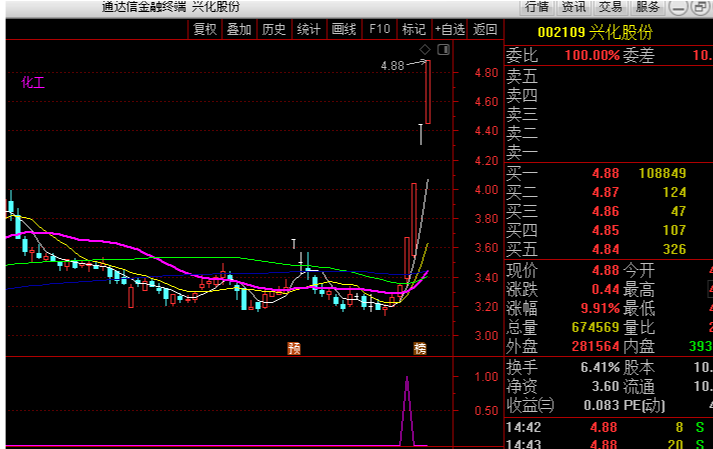Open the 服务 service menu
Image resolution: width=713 pixels, height=449 pixels.
[648, 7]
